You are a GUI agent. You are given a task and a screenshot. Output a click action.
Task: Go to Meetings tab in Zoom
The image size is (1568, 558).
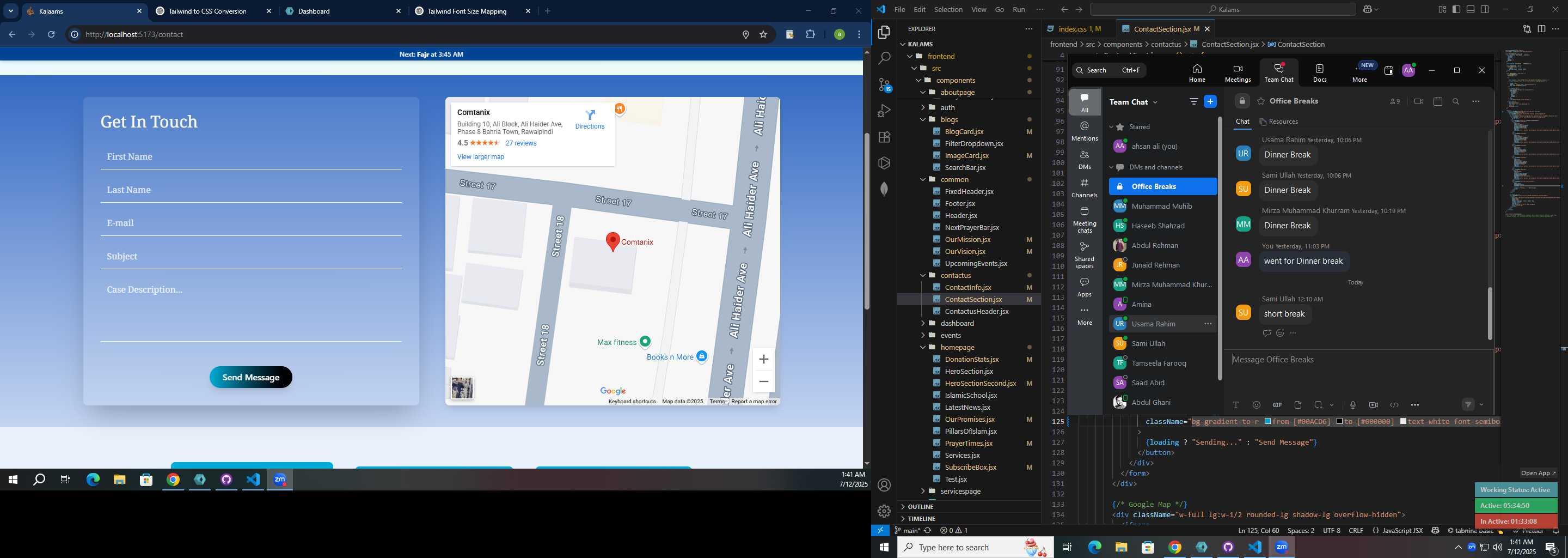tap(1238, 73)
